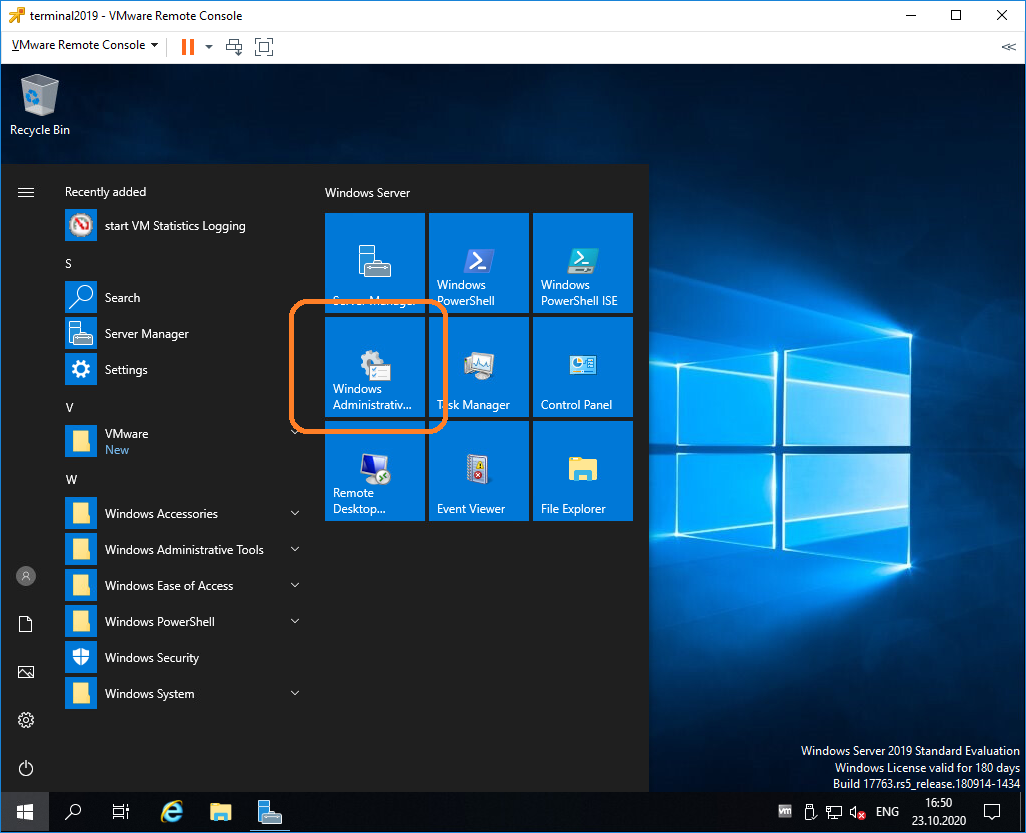Open the taskbar search magnifier
1026x833 pixels.
tap(73, 812)
